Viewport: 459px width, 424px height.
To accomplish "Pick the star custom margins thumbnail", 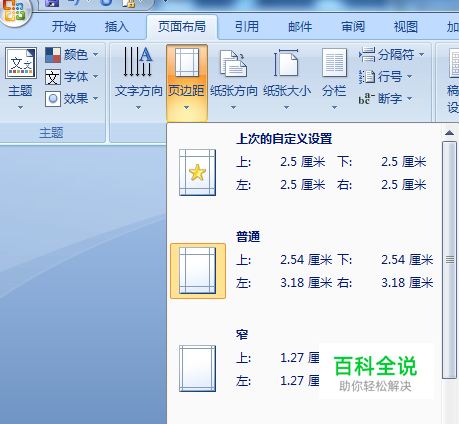I will [x=197, y=172].
